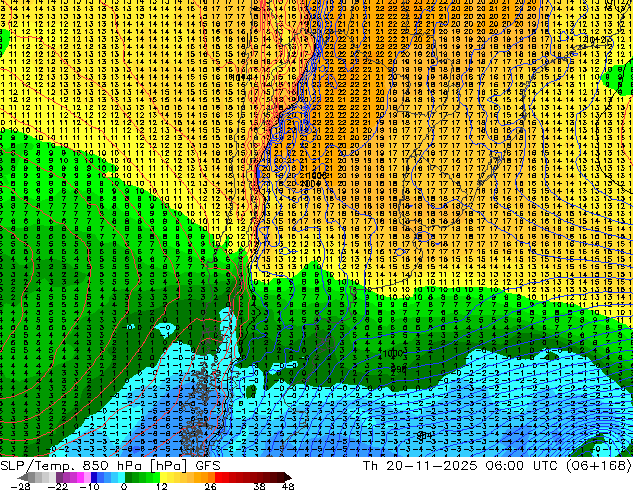Image resolution: width=634 pixels, height=490 pixels.
Task: Click the '1000' isobar label on map
Action: pos(393,354)
